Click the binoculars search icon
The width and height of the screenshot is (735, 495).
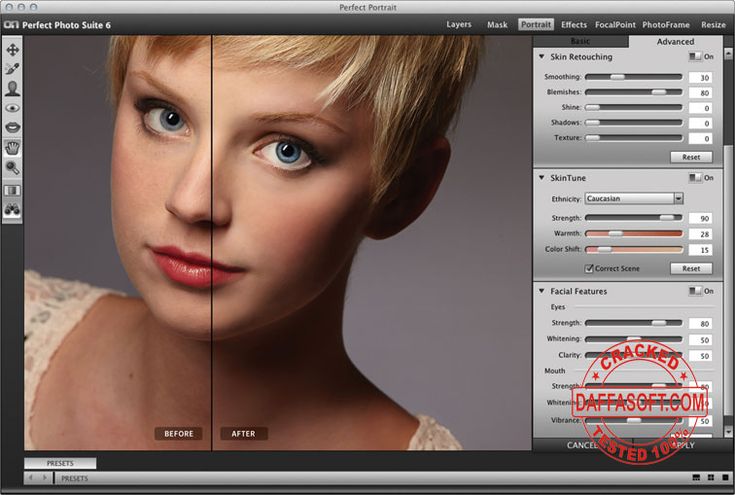click(x=13, y=210)
